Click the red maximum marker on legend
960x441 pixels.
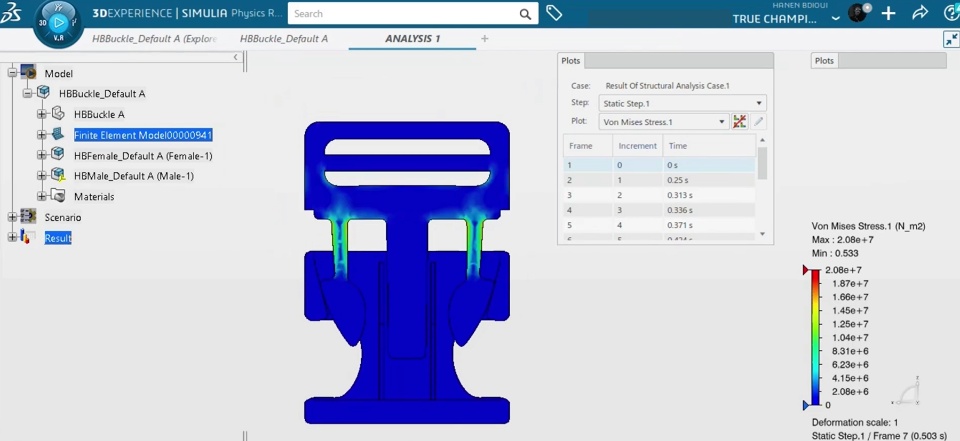click(807, 271)
